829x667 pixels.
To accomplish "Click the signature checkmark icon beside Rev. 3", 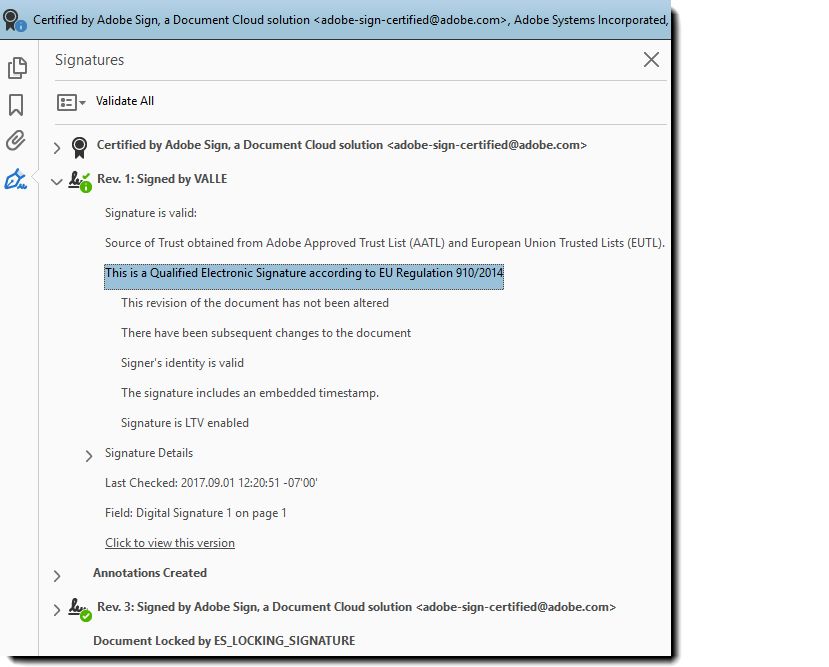I will coord(80,610).
